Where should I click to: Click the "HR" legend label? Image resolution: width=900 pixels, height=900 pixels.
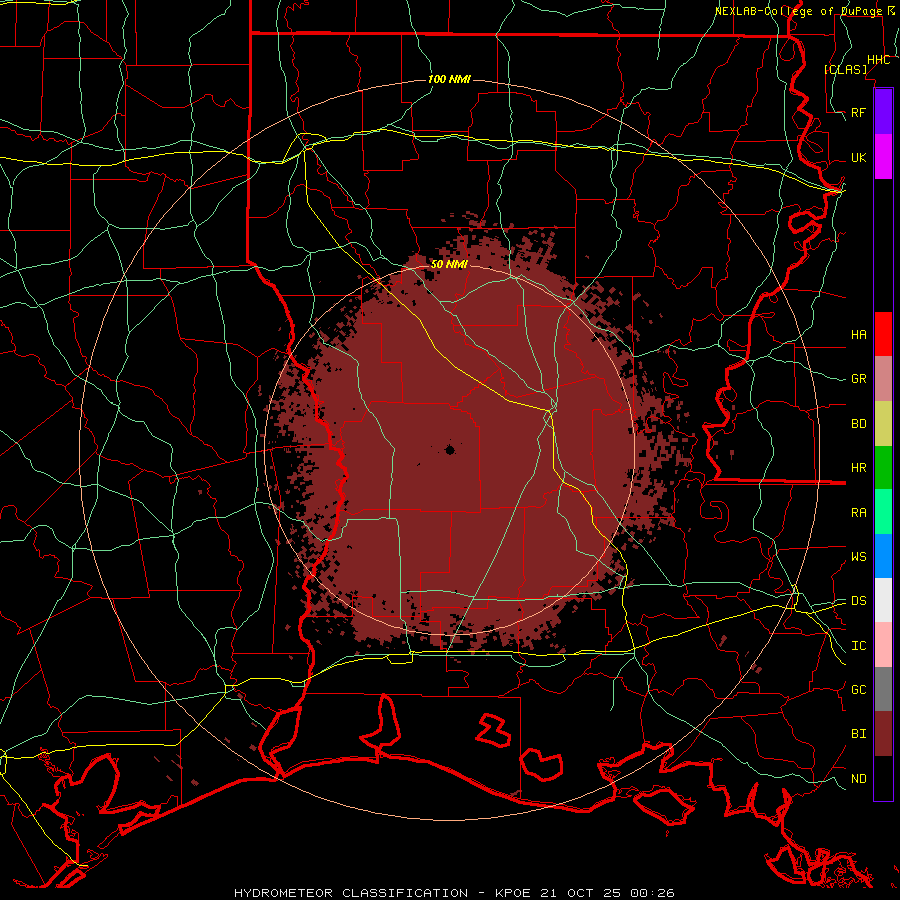point(858,468)
